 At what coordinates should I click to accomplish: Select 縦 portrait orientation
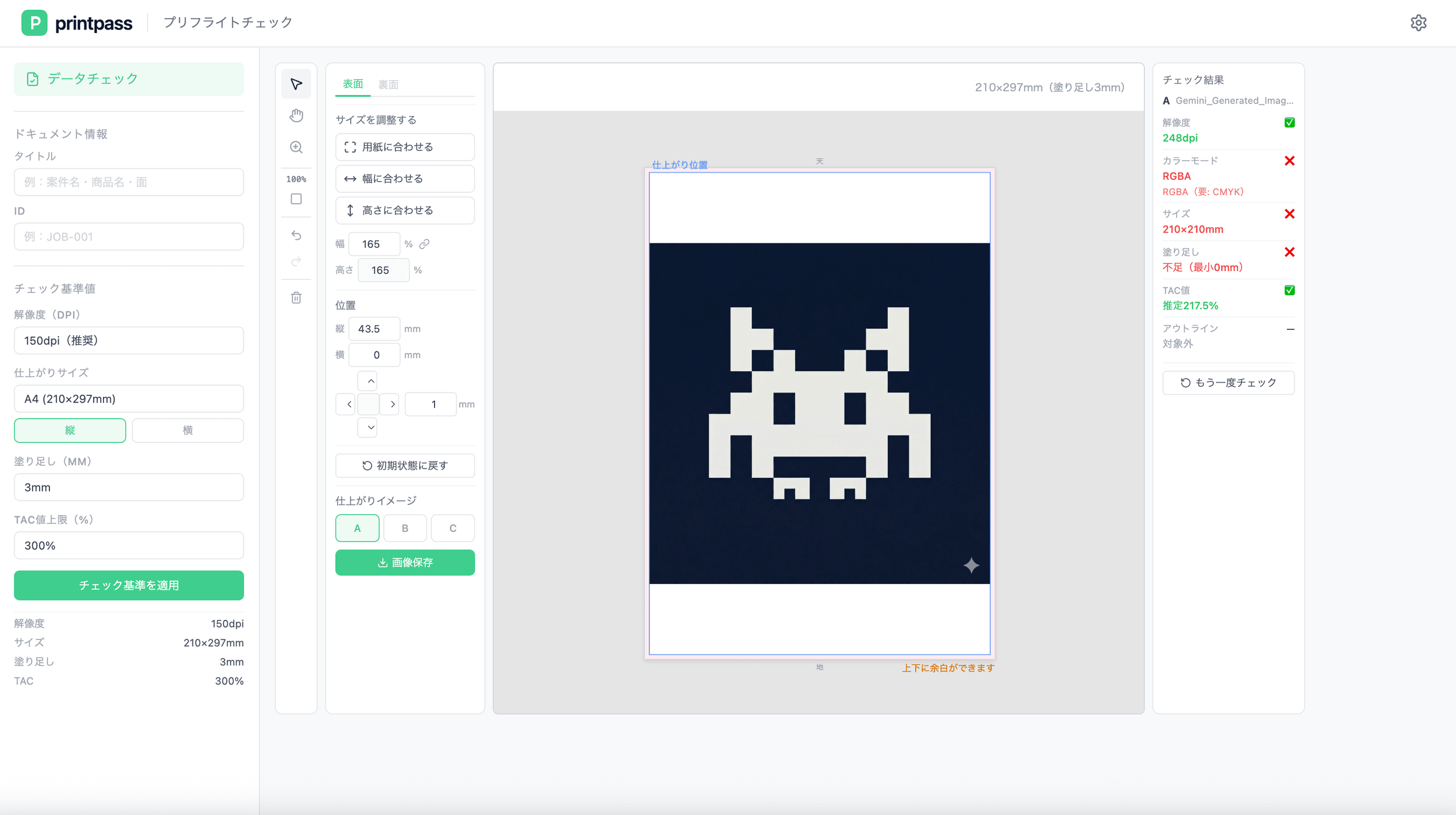70,431
